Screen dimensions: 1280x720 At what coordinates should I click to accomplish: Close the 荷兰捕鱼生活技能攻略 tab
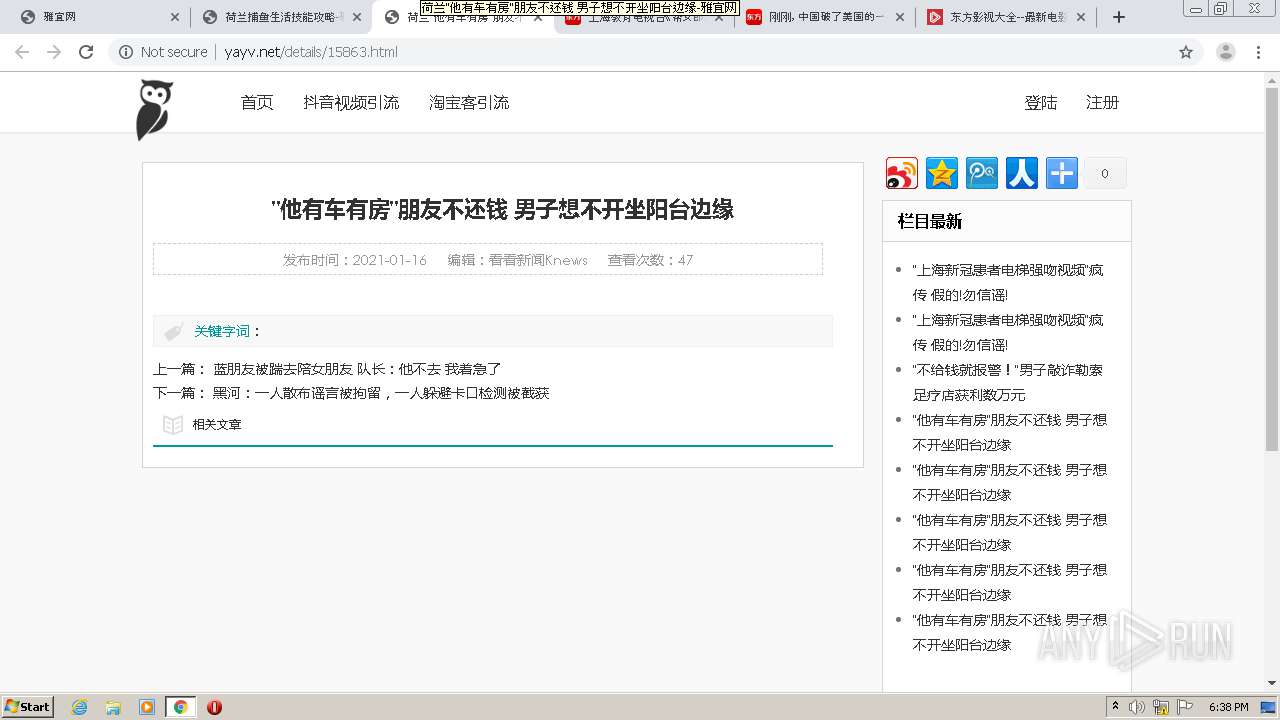click(x=357, y=17)
